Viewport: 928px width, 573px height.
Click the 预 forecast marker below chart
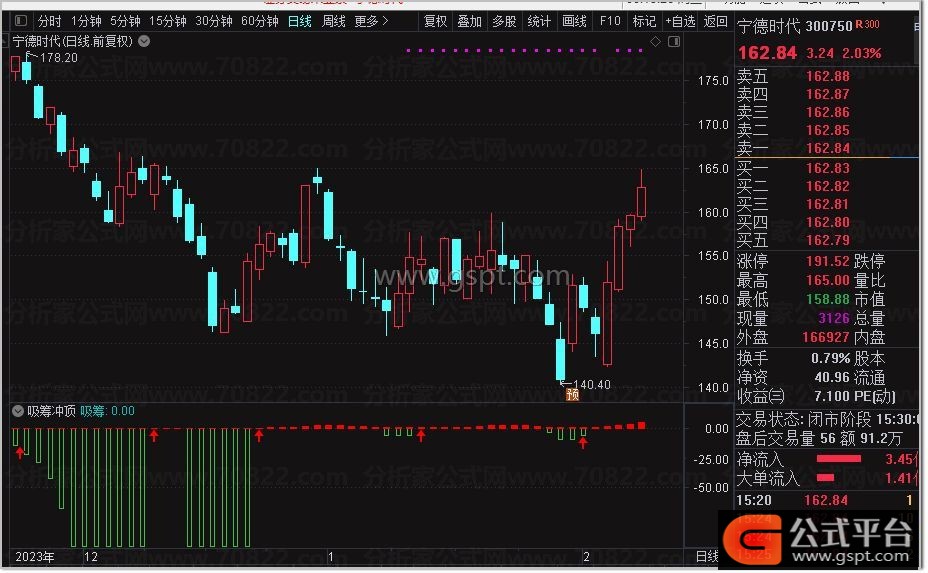pyautogui.click(x=572, y=395)
